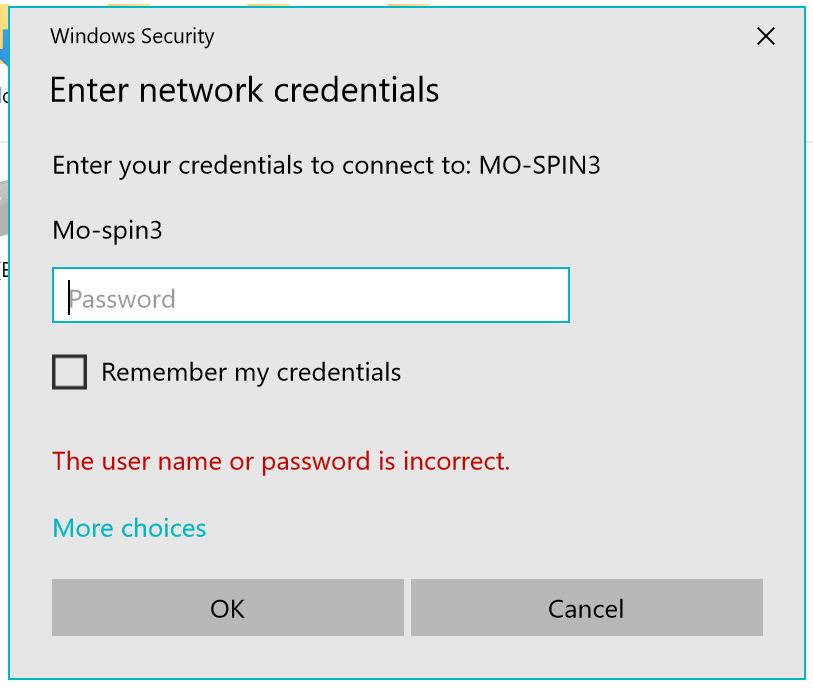The width and height of the screenshot is (813, 688).
Task: Click the word choices in More choices
Action: (x=163, y=528)
